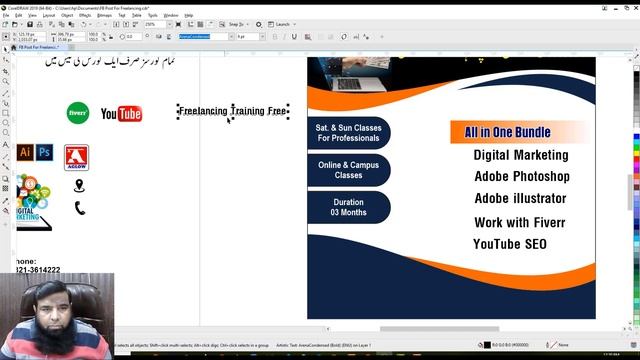This screenshot has height=360, width=640.
Task: Select the Parallel Dimension tool
Action: click(5, 156)
